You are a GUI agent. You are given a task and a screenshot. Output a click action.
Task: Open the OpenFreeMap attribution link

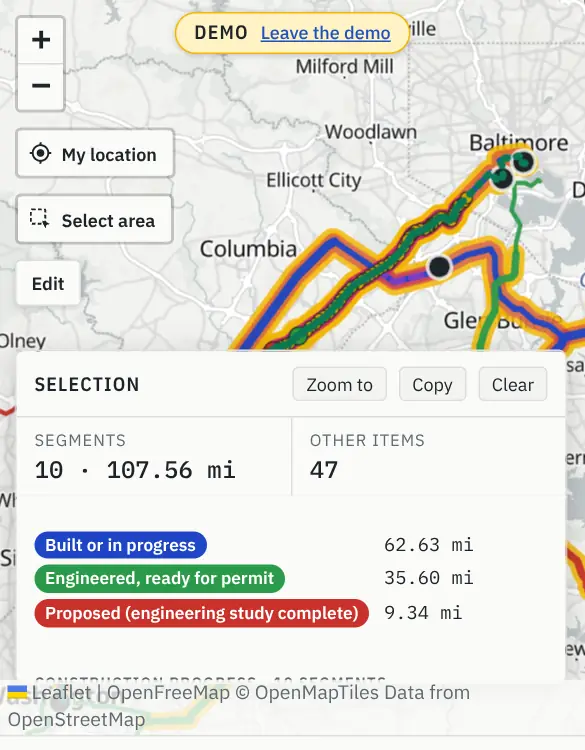pos(168,693)
